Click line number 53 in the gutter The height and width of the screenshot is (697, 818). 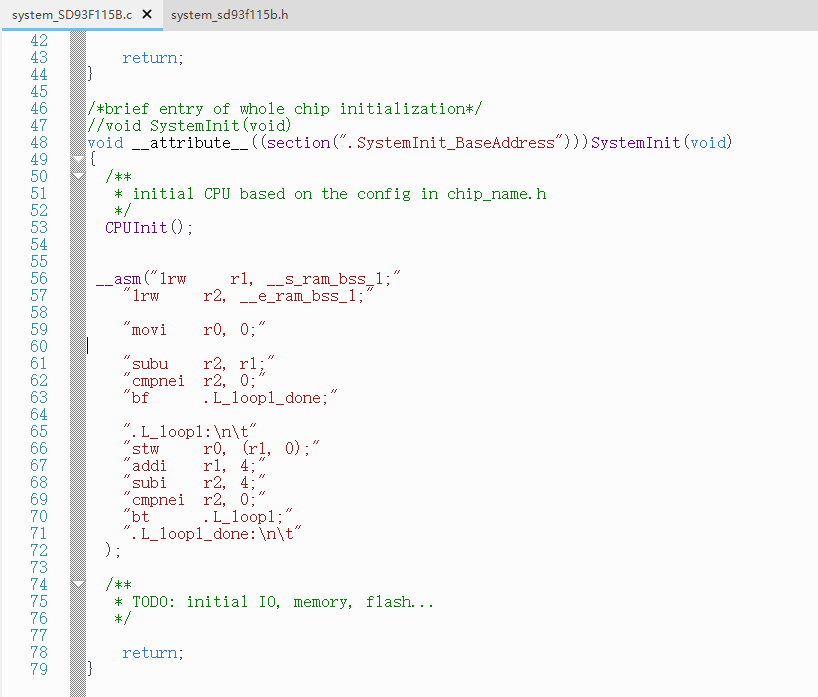coord(39,227)
